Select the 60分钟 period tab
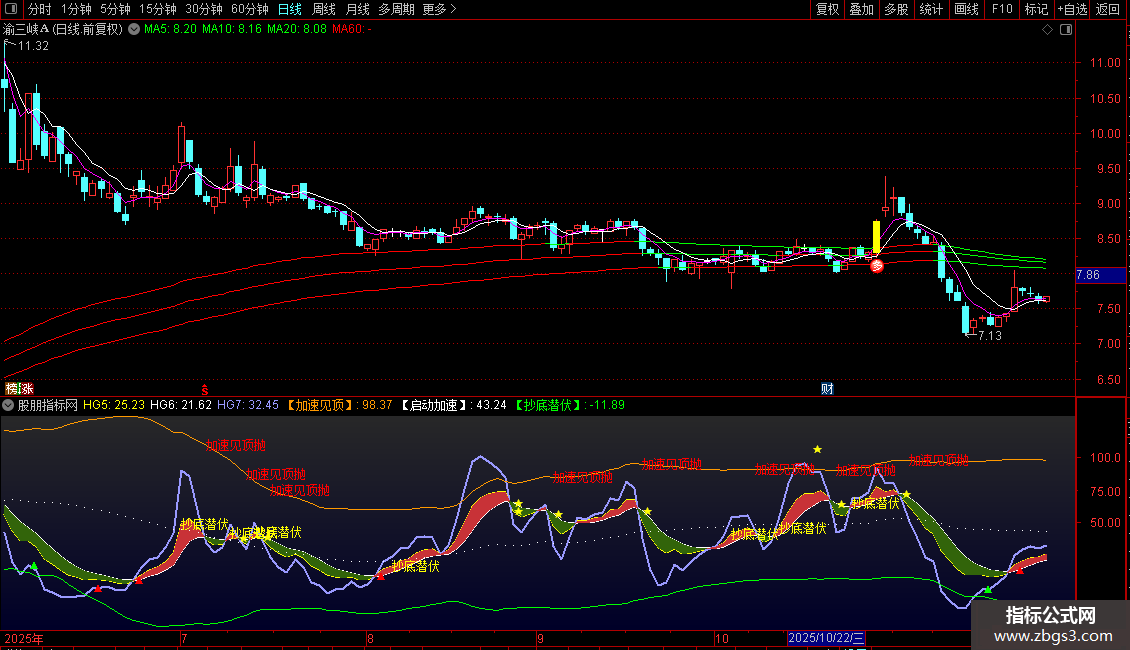 click(249, 9)
